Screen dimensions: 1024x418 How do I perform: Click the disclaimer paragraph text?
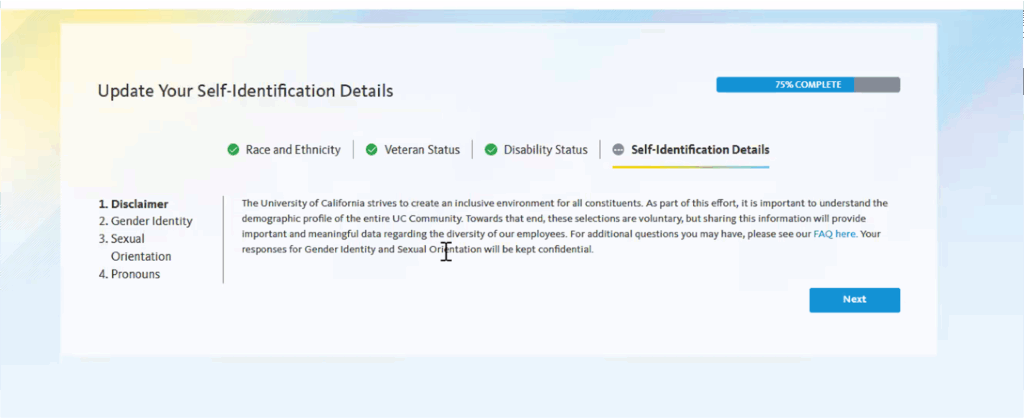pos(565,226)
